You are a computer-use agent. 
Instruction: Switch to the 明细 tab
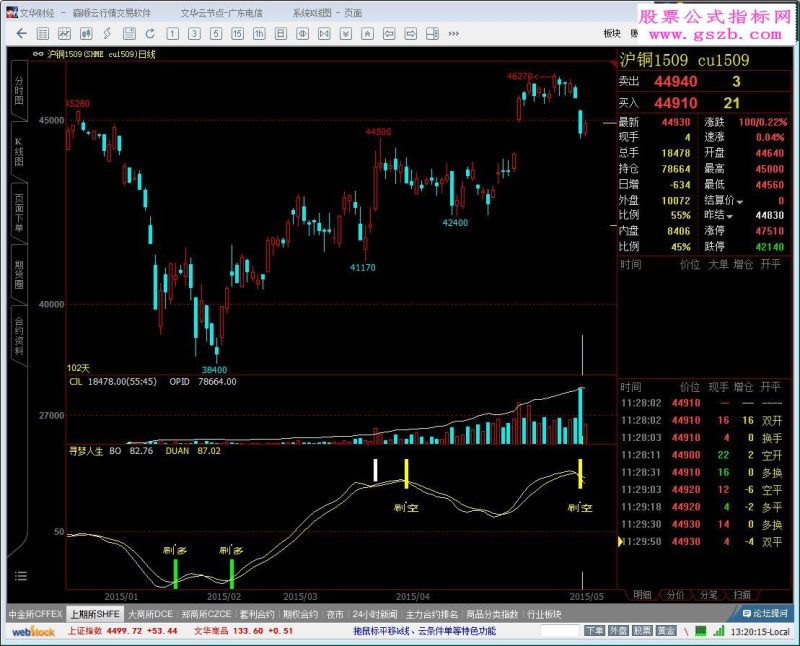coord(642,595)
